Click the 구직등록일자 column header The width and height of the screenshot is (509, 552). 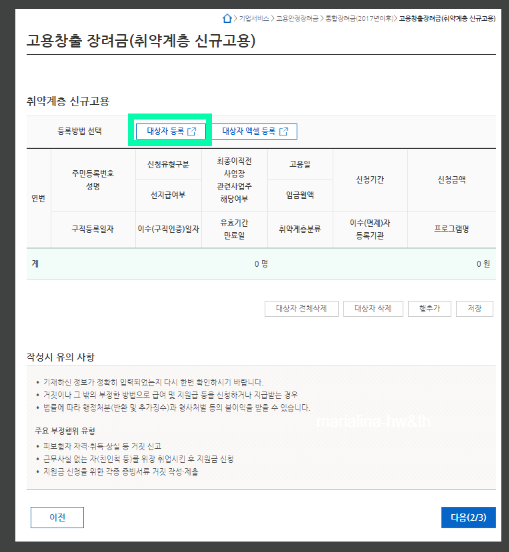(x=93, y=229)
